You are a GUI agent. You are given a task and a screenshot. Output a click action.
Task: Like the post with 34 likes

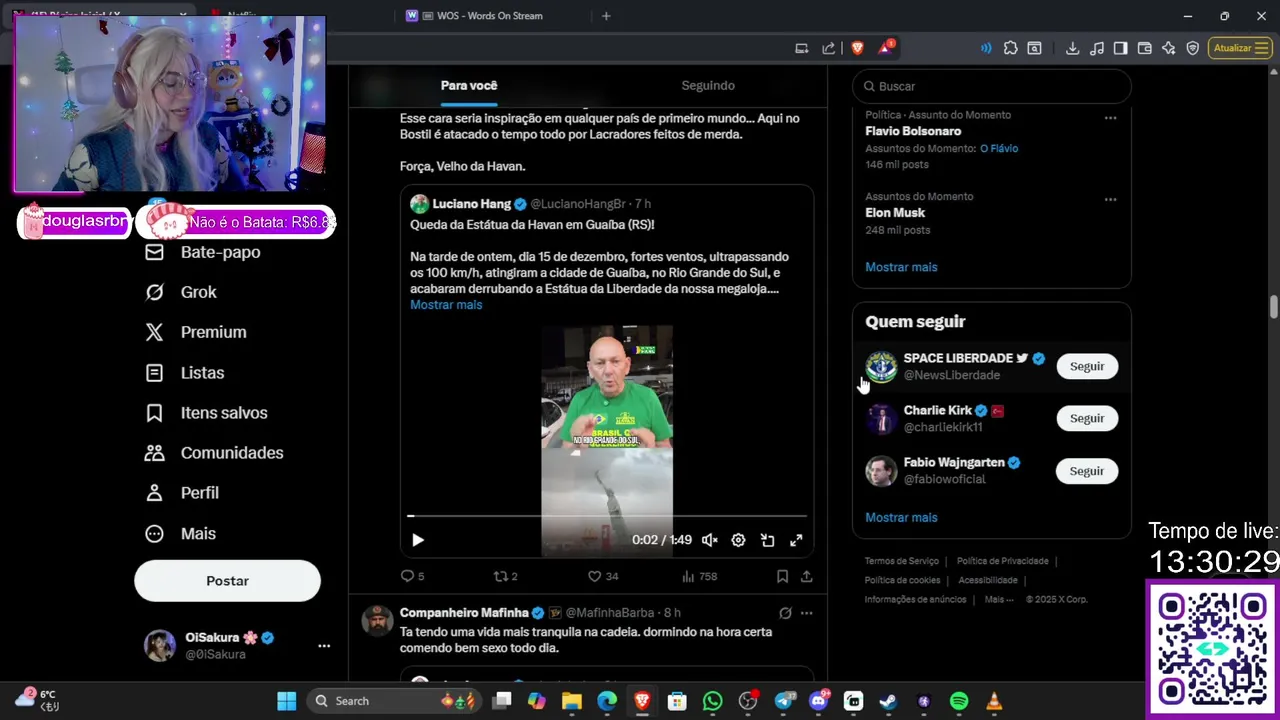coord(602,576)
